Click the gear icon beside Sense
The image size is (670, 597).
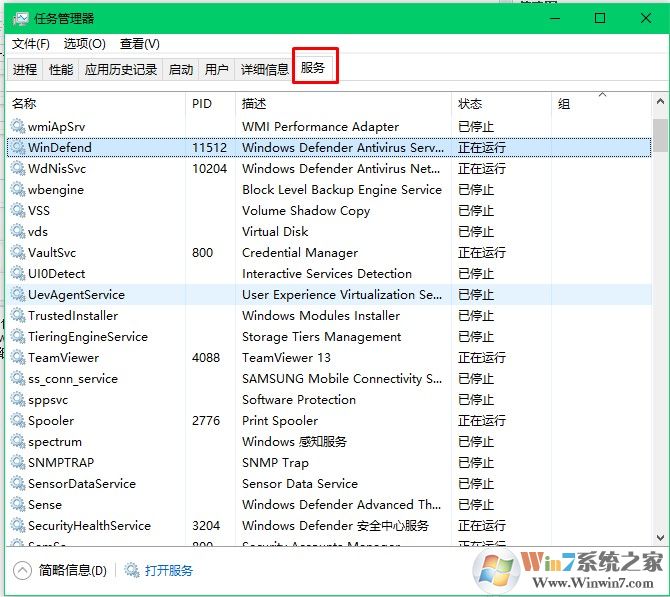tap(18, 504)
